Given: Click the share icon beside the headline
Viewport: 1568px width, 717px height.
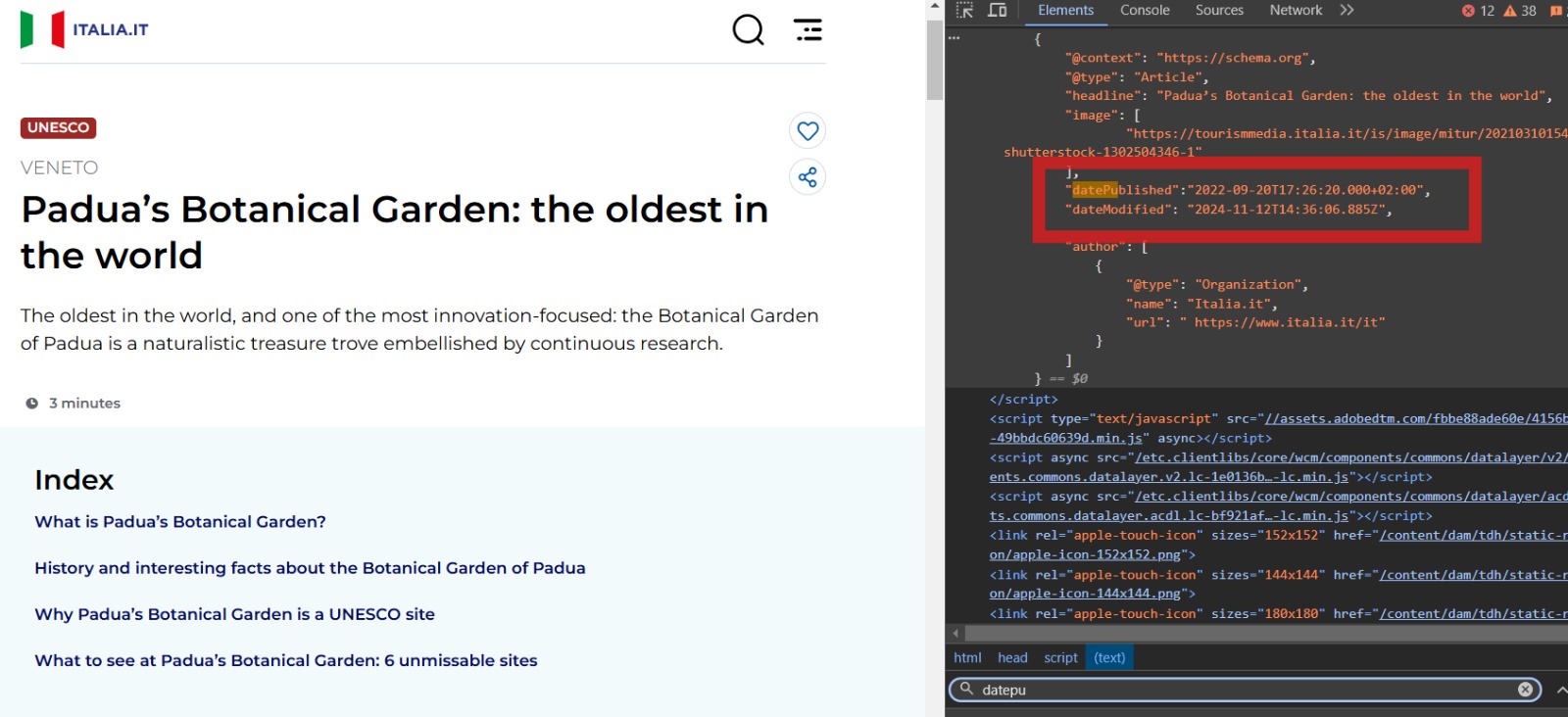Looking at the screenshot, I should tap(808, 177).
